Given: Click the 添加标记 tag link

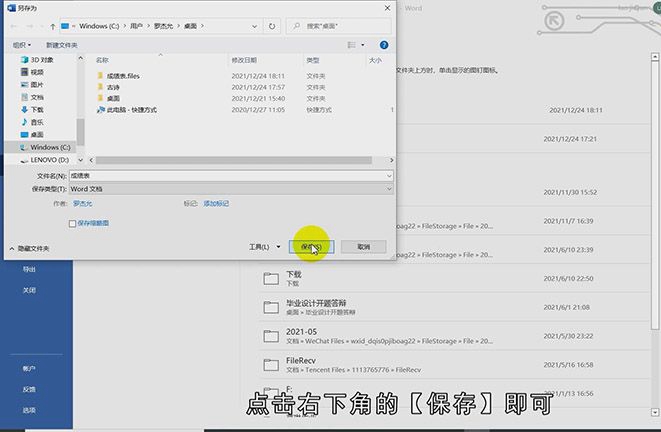Looking at the screenshot, I should tap(216, 204).
